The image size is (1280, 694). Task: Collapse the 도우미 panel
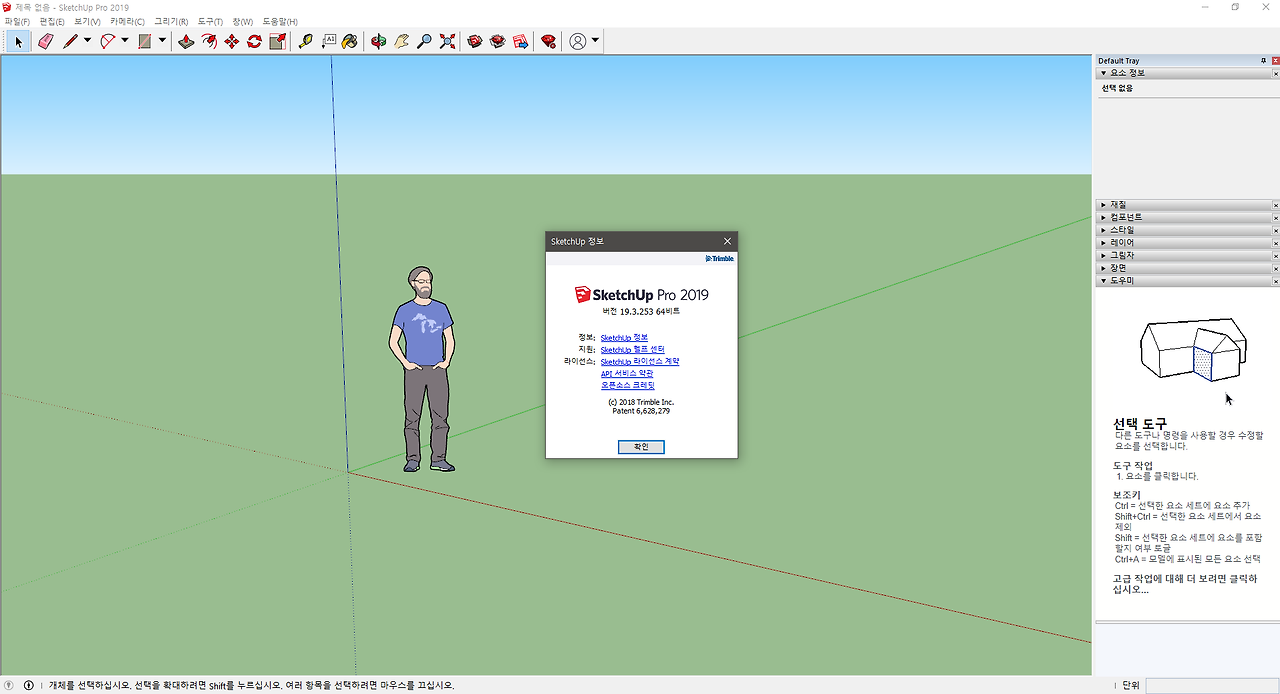click(x=1185, y=281)
